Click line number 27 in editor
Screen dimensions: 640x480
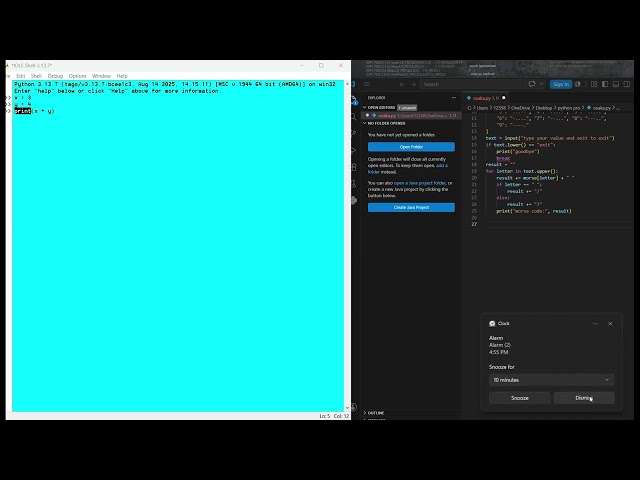pyautogui.click(x=474, y=224)
